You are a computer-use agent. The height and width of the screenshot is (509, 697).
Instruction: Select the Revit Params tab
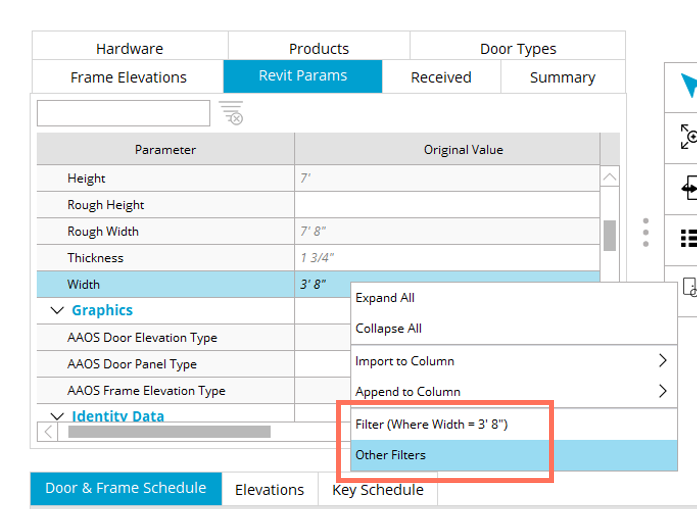pos(303,76)
